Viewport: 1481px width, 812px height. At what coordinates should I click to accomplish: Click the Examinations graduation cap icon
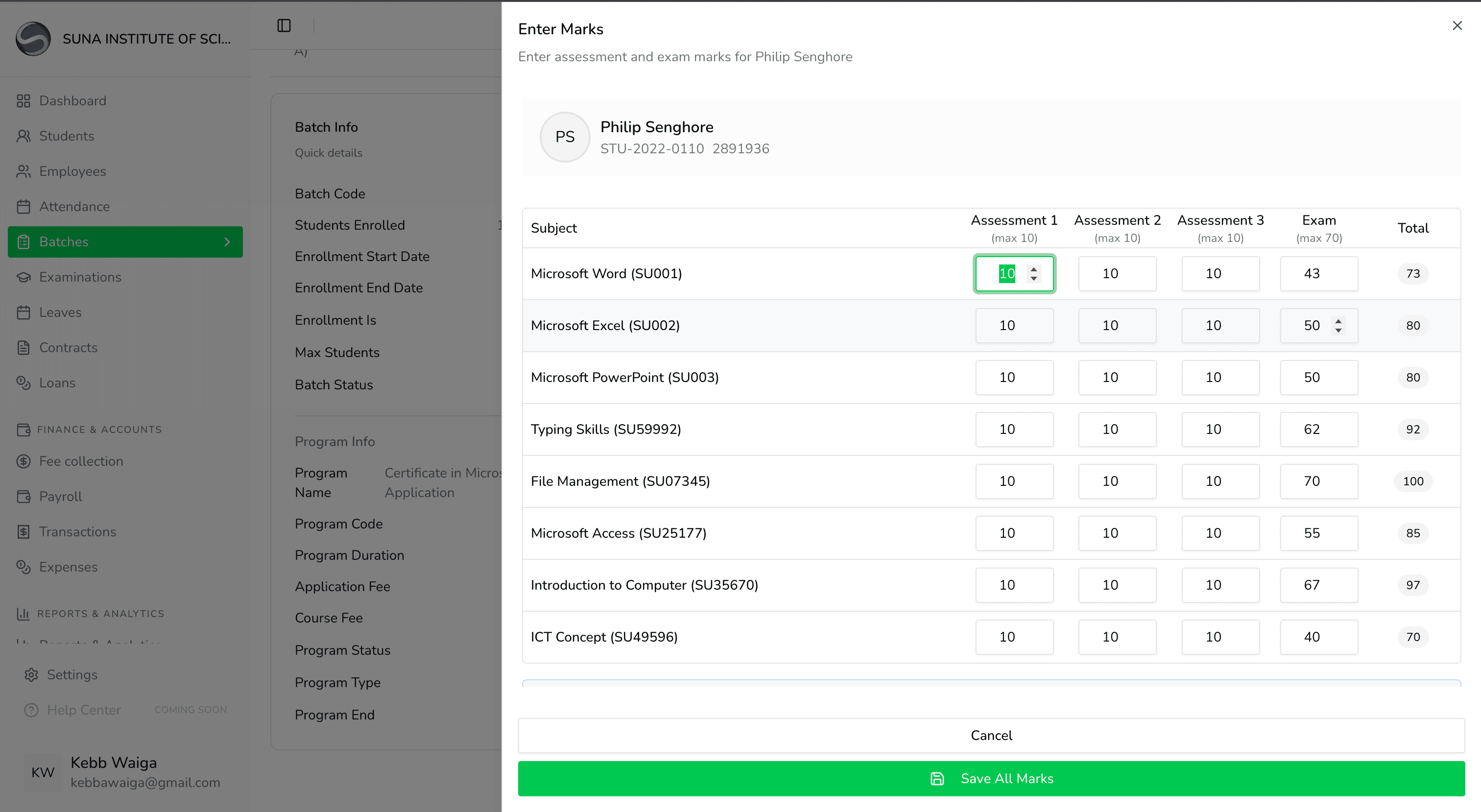click(23, 277)
